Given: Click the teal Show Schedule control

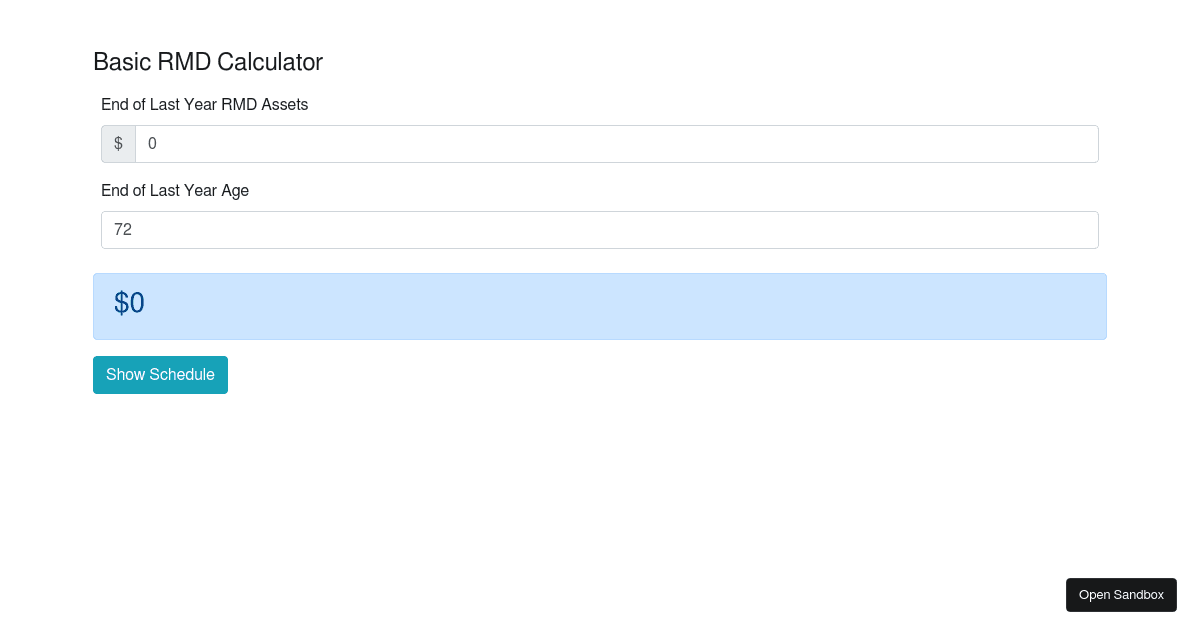Looking at the screenshot, I should coord(160,374).
